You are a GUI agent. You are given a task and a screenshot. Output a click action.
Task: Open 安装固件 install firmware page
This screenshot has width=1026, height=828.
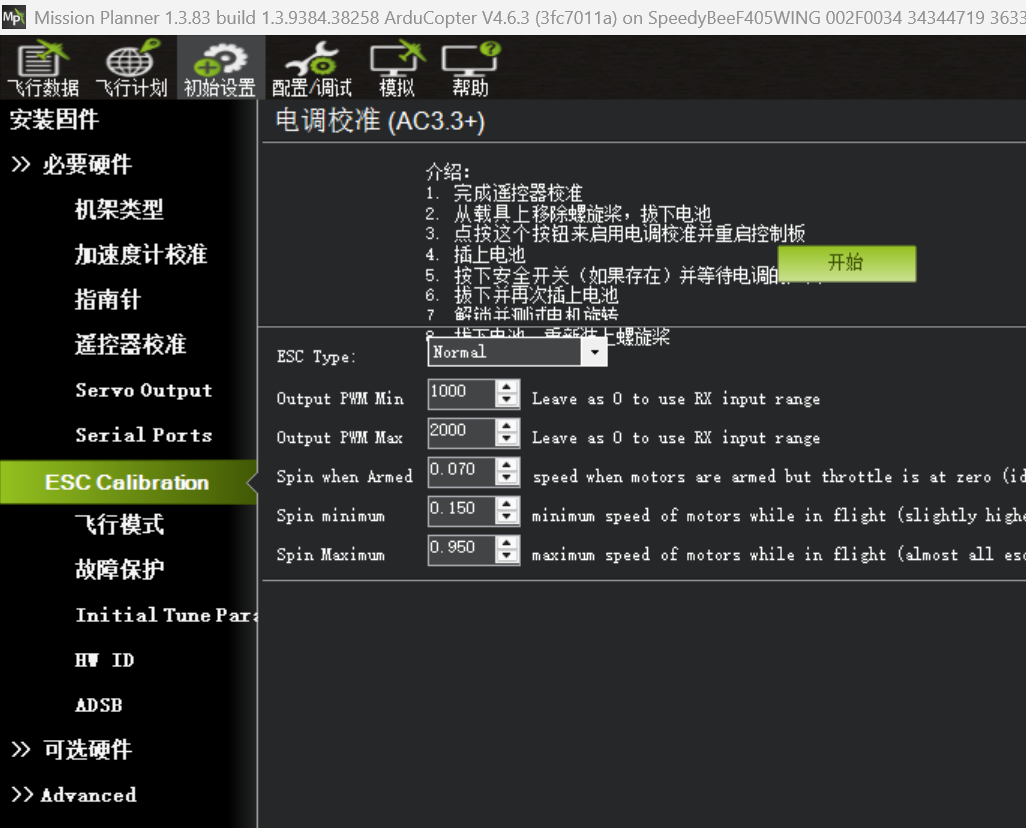click(x=54, y=119)
